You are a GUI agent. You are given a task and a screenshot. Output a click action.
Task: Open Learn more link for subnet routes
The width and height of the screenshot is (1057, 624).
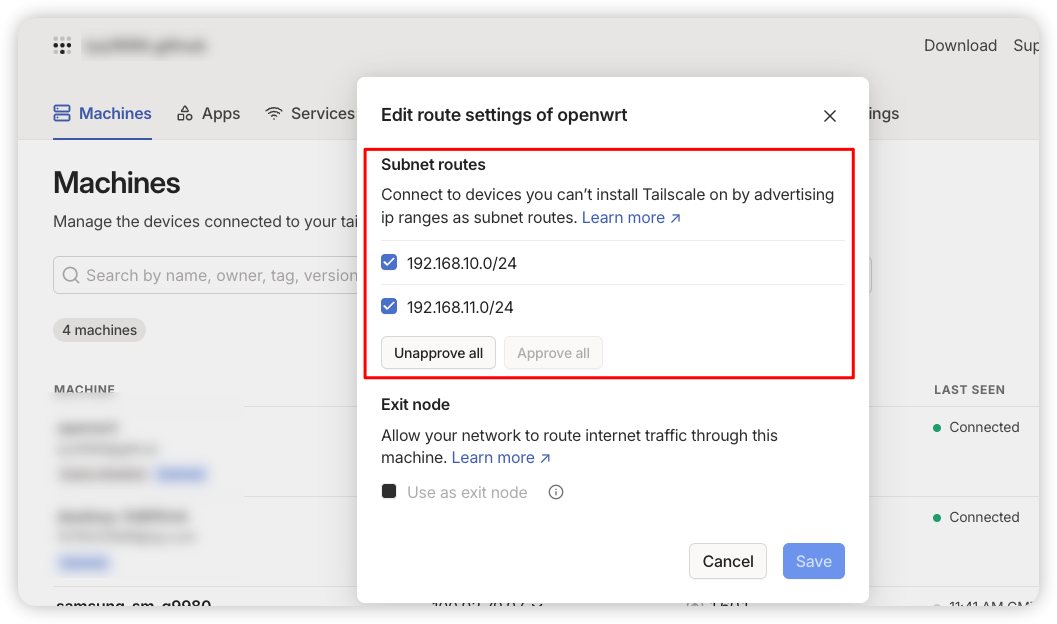click(x=631, y=218)
